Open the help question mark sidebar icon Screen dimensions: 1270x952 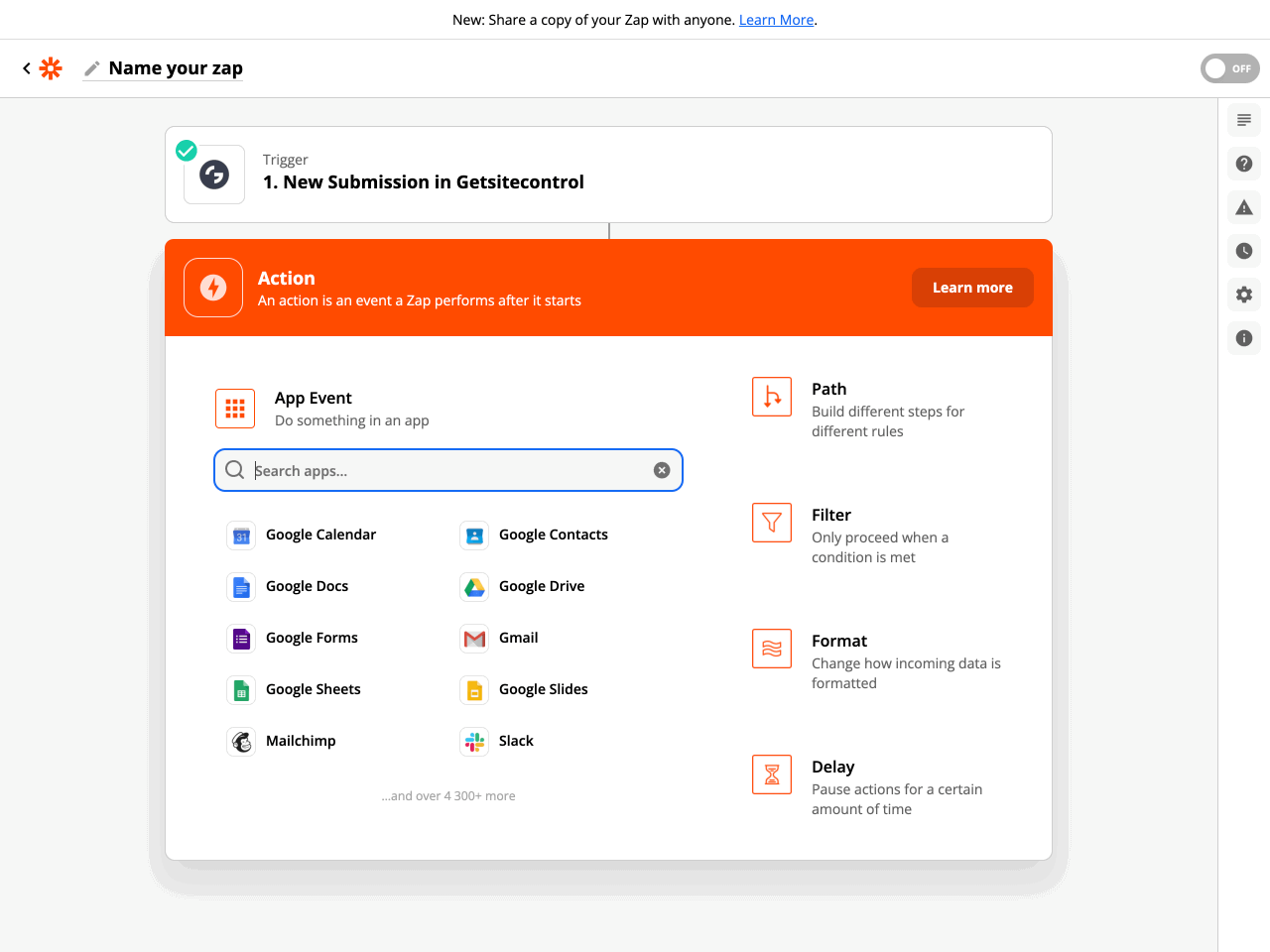coord(1243,164)
